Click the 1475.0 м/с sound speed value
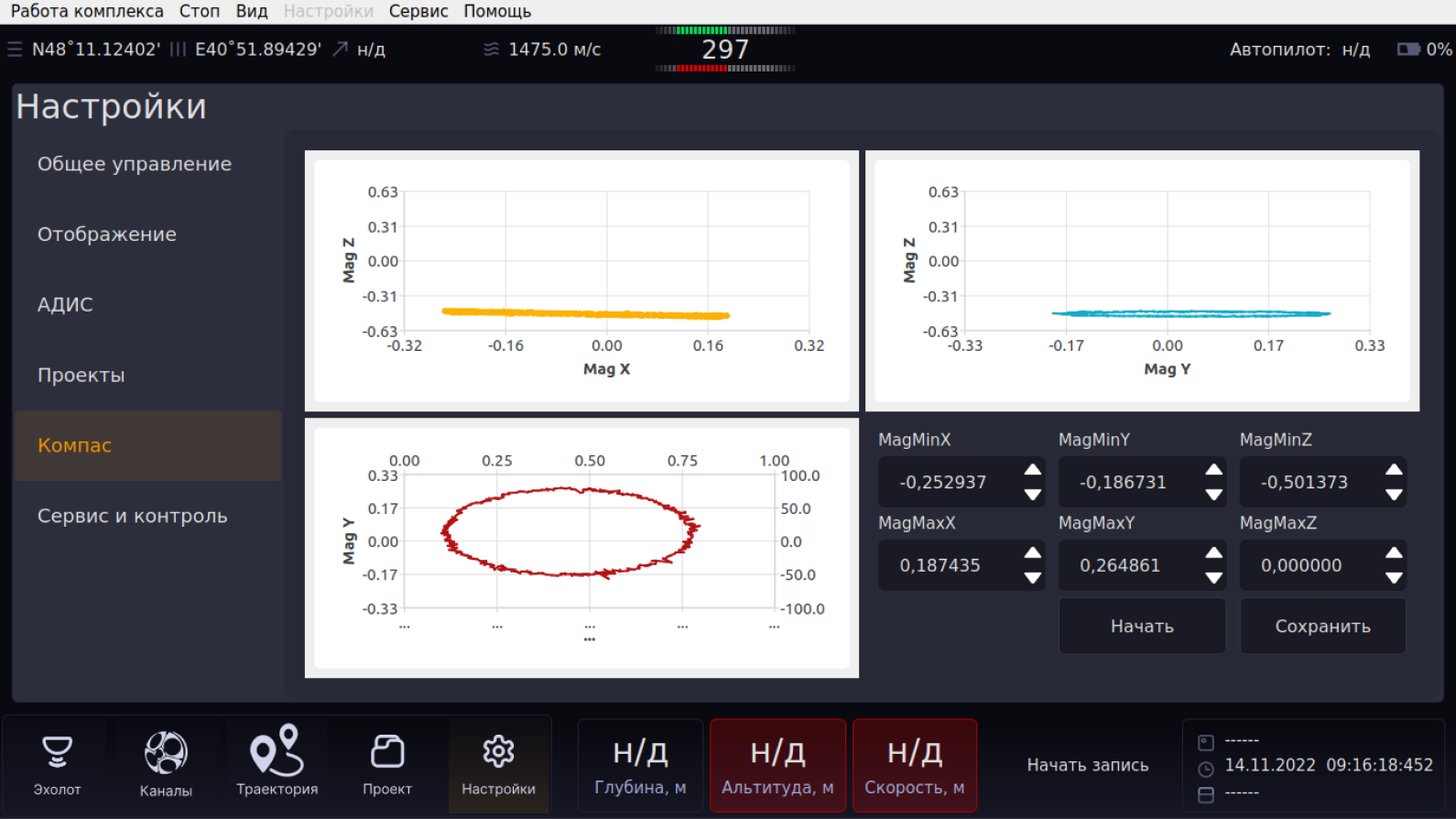Screen dimensions: 1456x819 (x=554, y=49)
